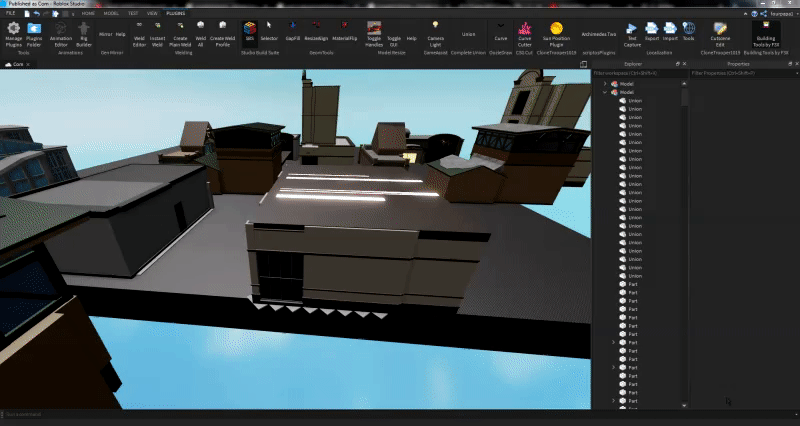Click the globe icon beside the share icon

click(755, 14)
